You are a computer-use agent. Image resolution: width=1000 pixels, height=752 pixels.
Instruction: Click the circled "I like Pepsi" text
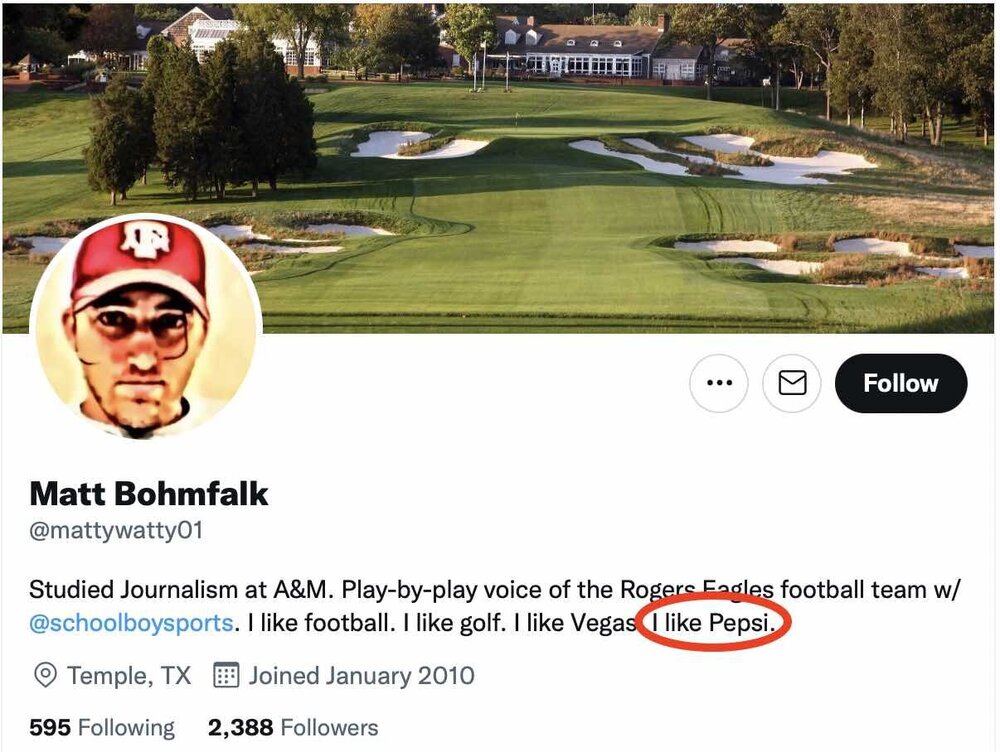pyautogui.click(x=712, y=623)
